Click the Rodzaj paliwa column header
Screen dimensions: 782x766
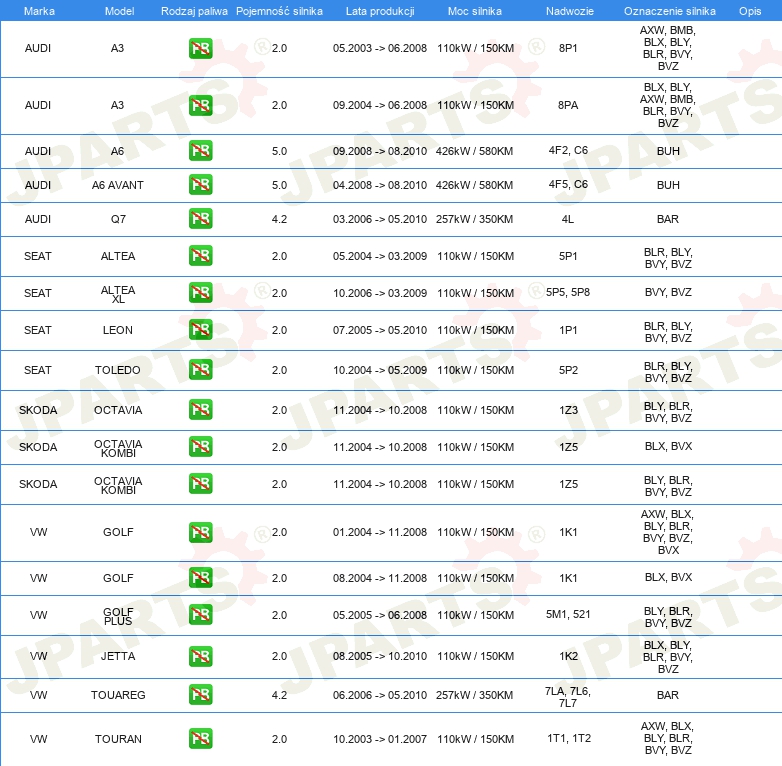tap(194, 10)
